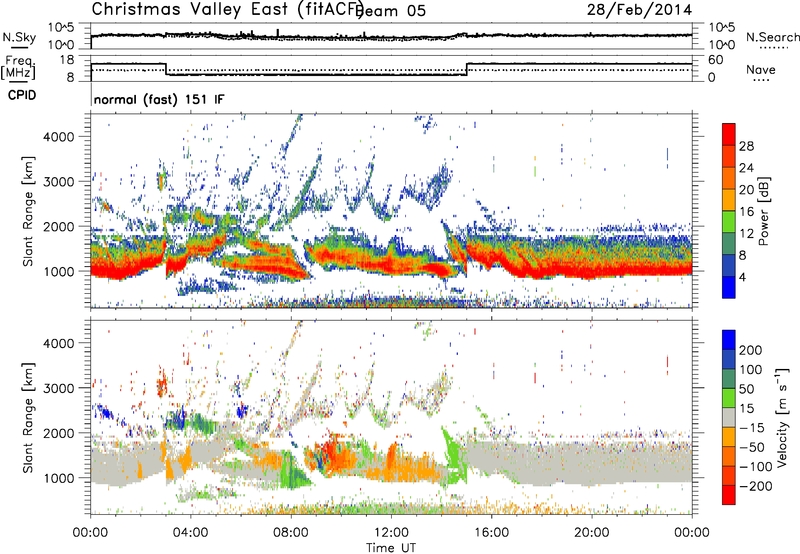
Task: Click the '18' tick on the frequency axis
Action: pos(67,60)
